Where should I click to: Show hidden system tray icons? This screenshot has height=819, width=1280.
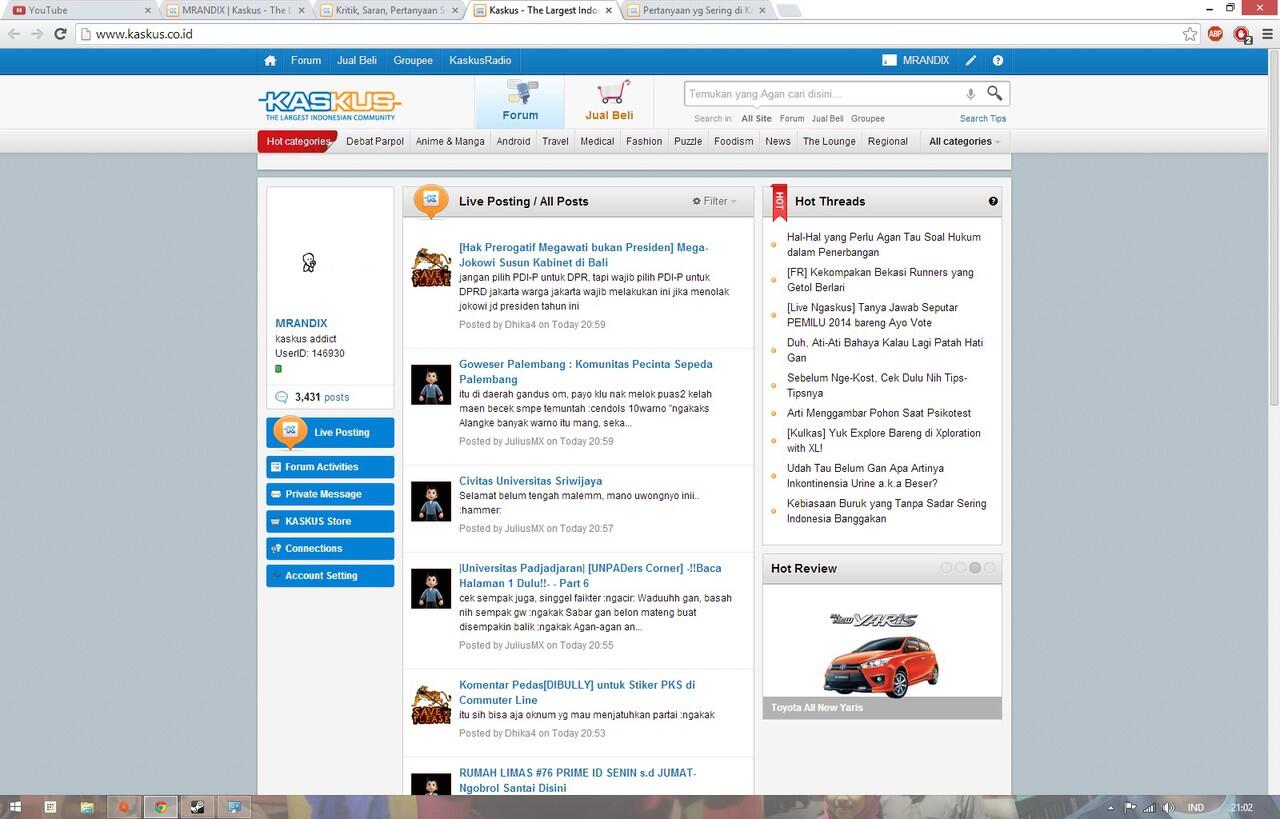1111,807
